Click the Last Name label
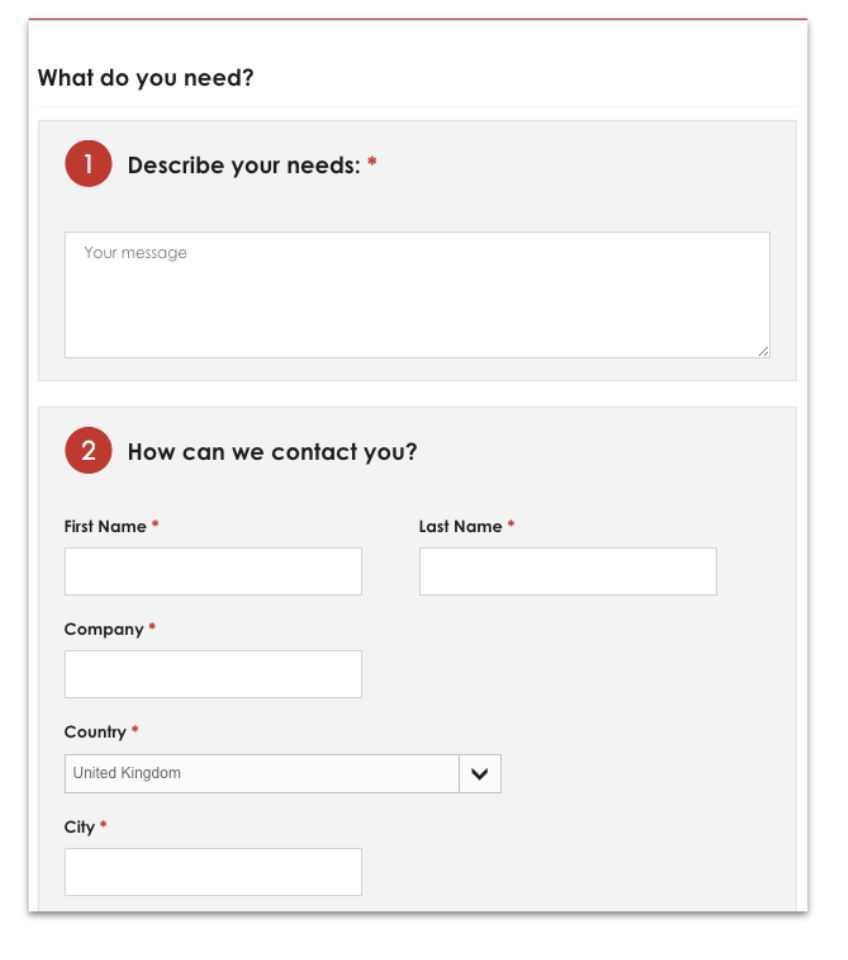Image resolution: width=848 pixels, height=960 pixels. (x=460, y=527)
